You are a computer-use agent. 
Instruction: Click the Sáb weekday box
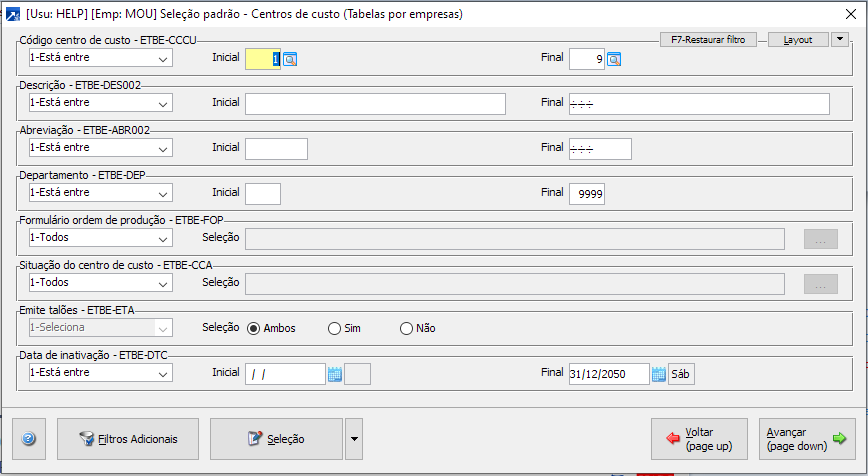coord(681,374)
